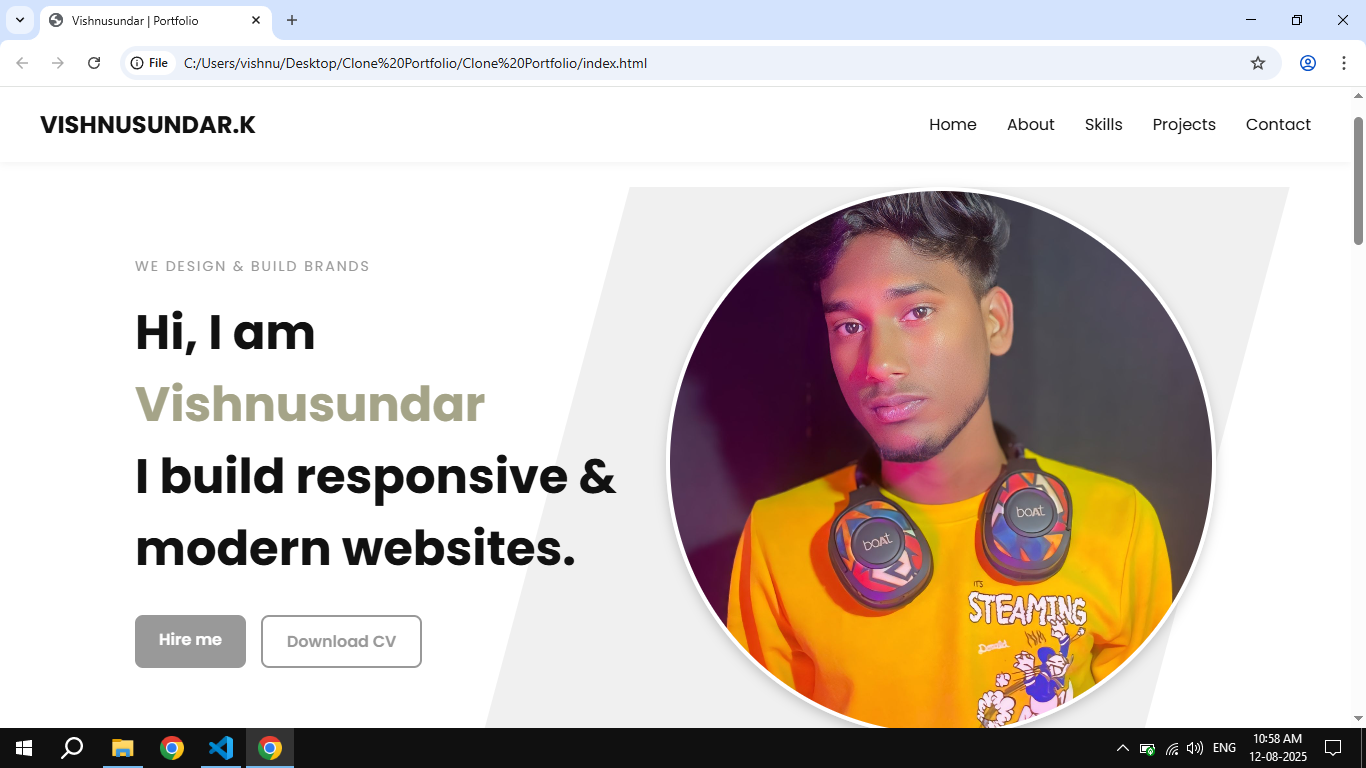
Task: Click the Hire me button
Action: pyautogui.click(x=190, y=641)
